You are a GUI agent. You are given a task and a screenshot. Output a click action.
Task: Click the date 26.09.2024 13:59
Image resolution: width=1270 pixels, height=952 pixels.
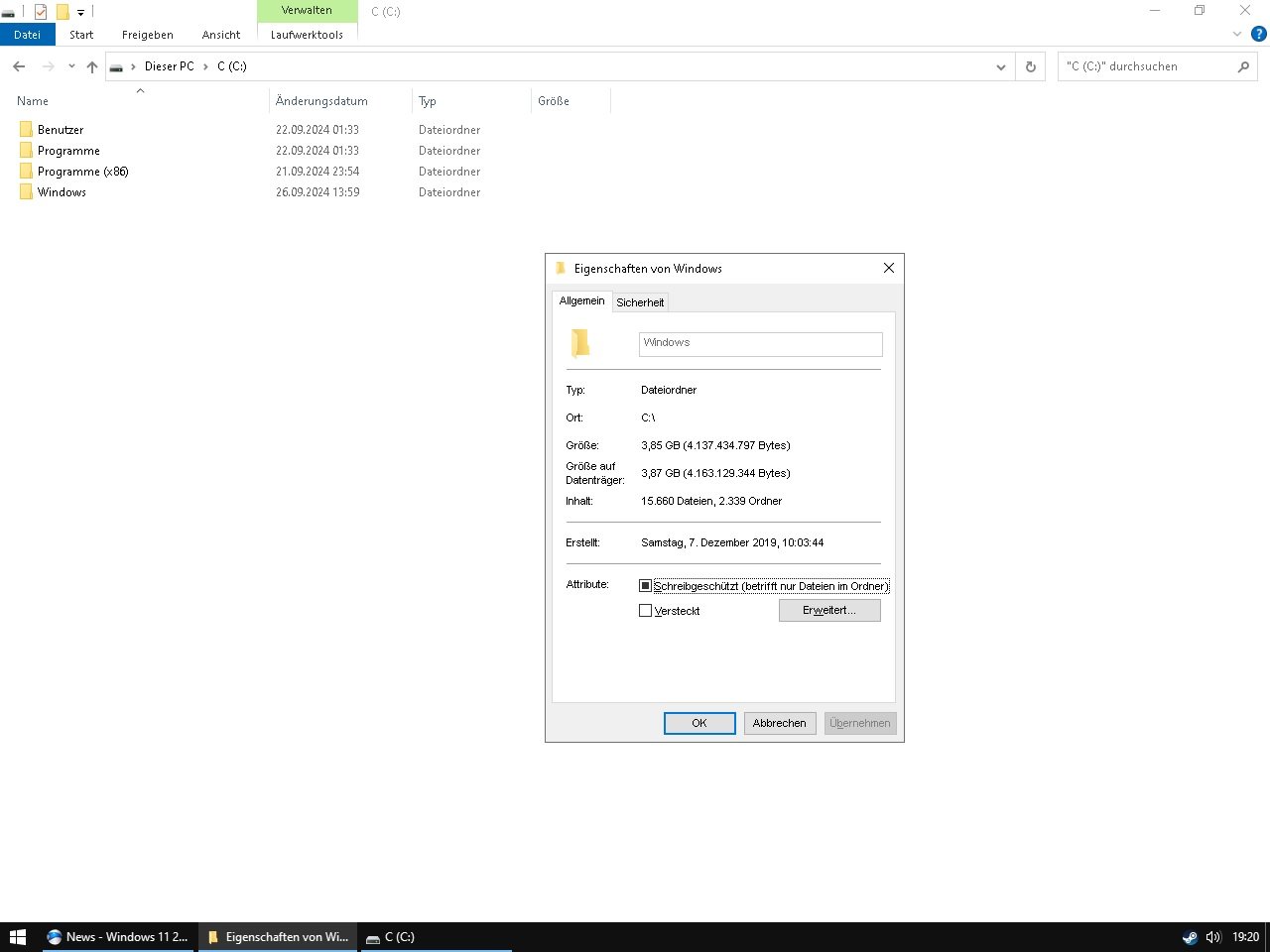point(317,192)
